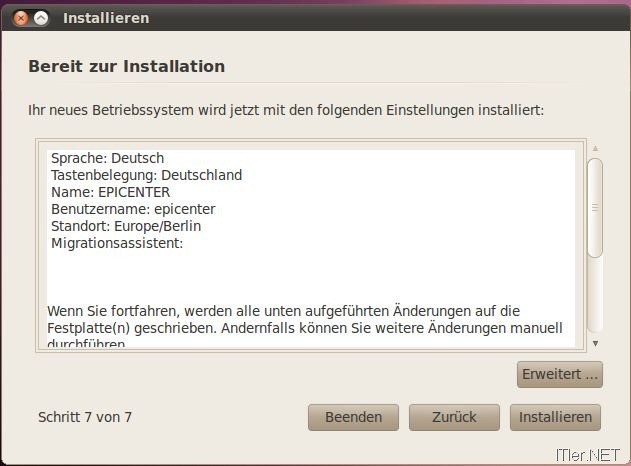Screen dimensions: 631x466
Task: Close the Installieren window with the red button
Action: (21, 18)
